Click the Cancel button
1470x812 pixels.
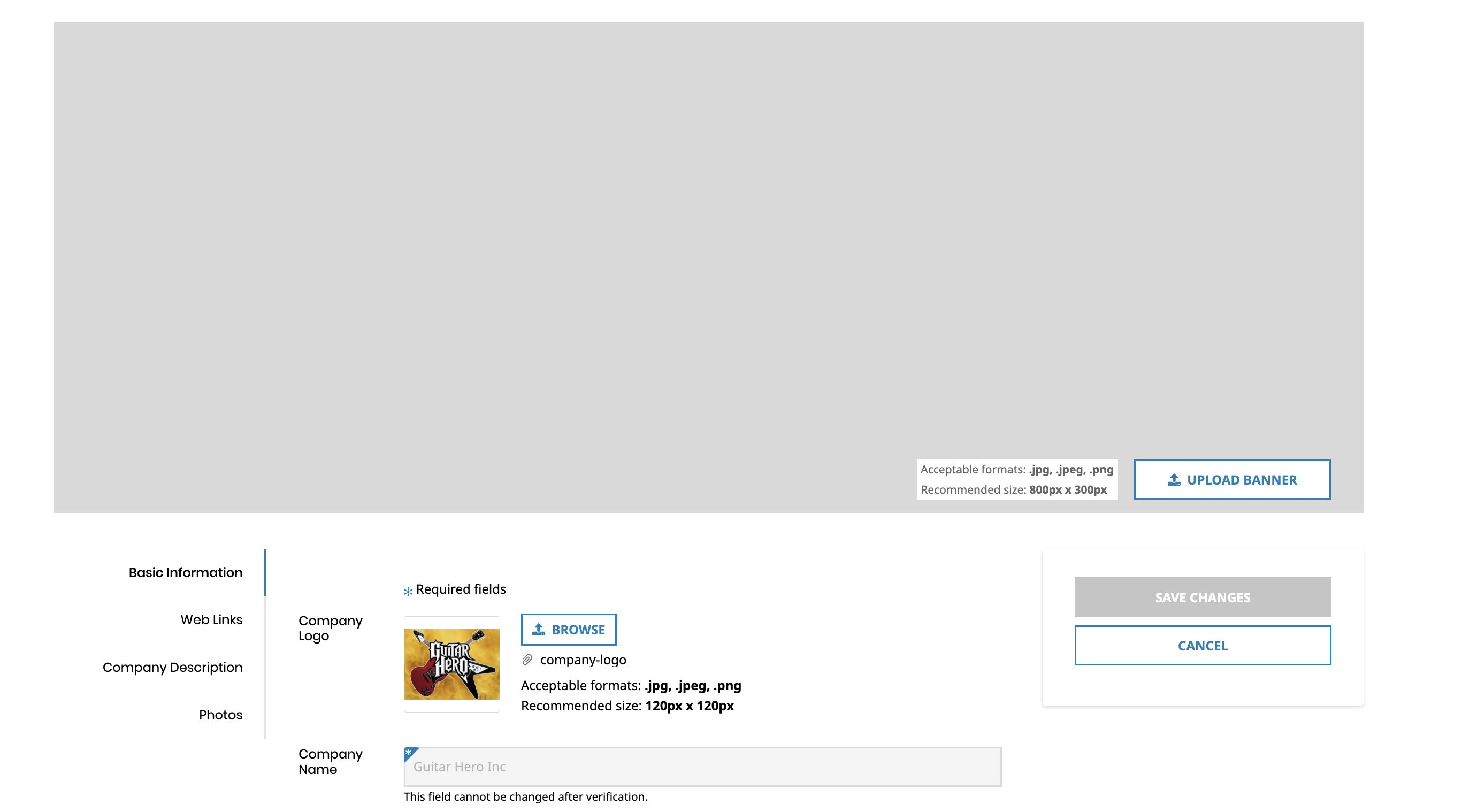1203,646
